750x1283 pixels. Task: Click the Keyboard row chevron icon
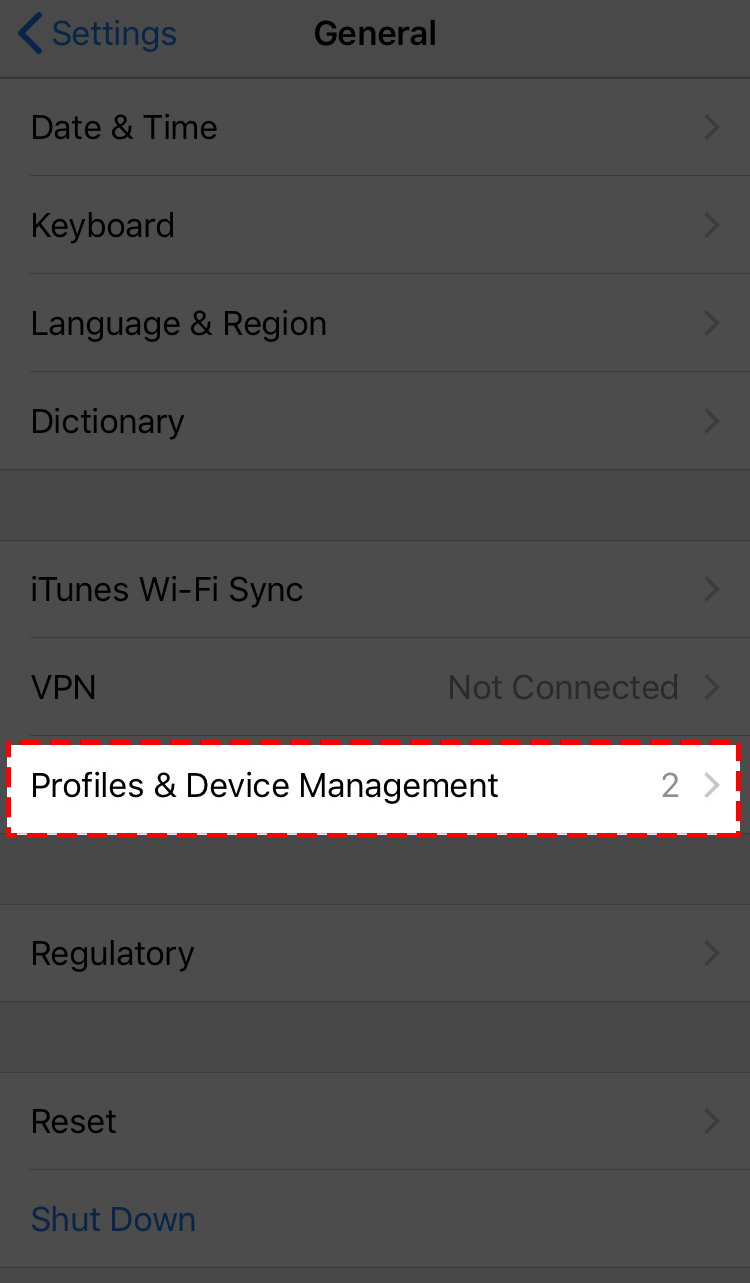712,226
